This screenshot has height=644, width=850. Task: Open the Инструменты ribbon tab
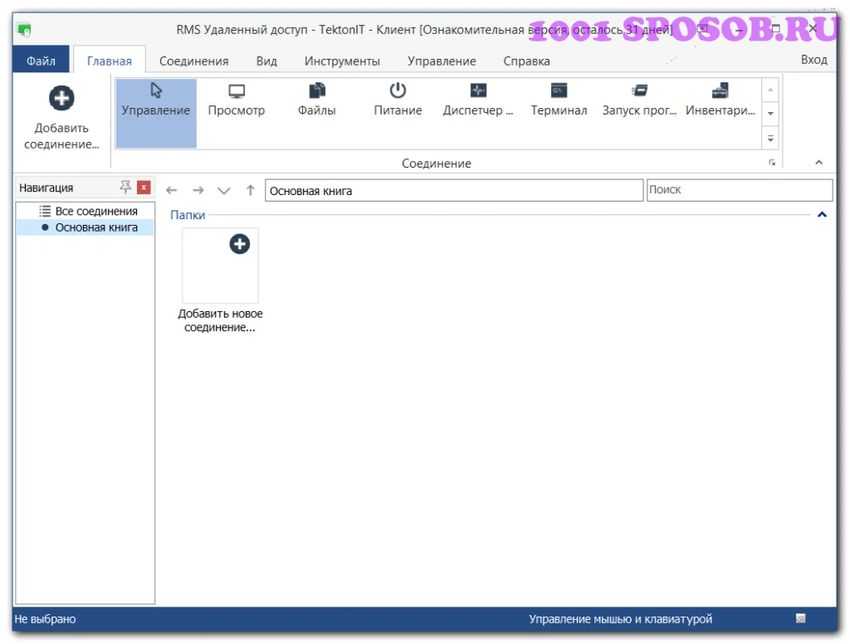pos(342,61)
